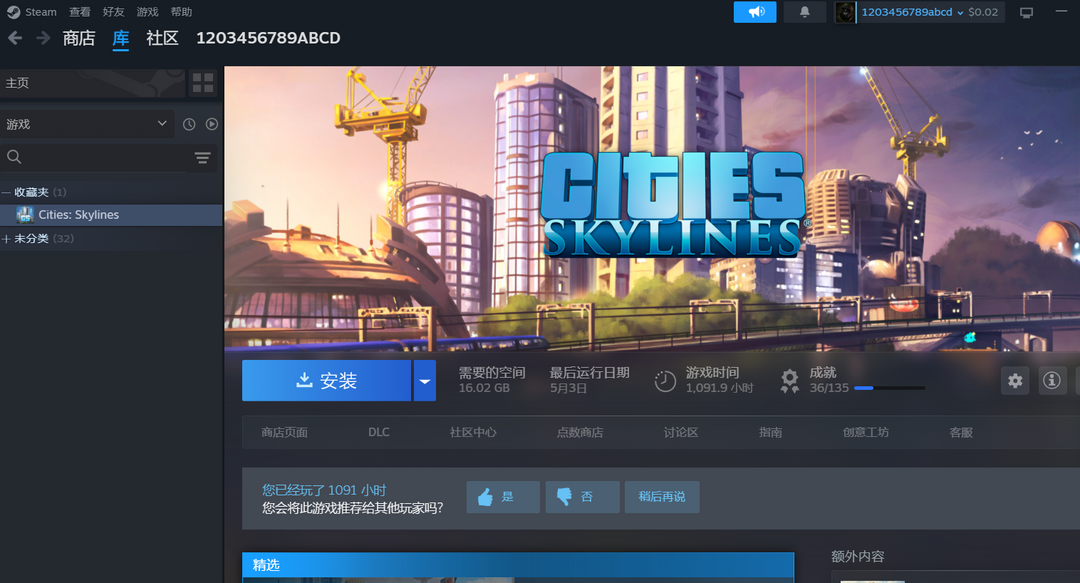This screenshot has width=1080, height=583.
Task: Recommend the game with thumbs up 是
Action: [503, 497]
